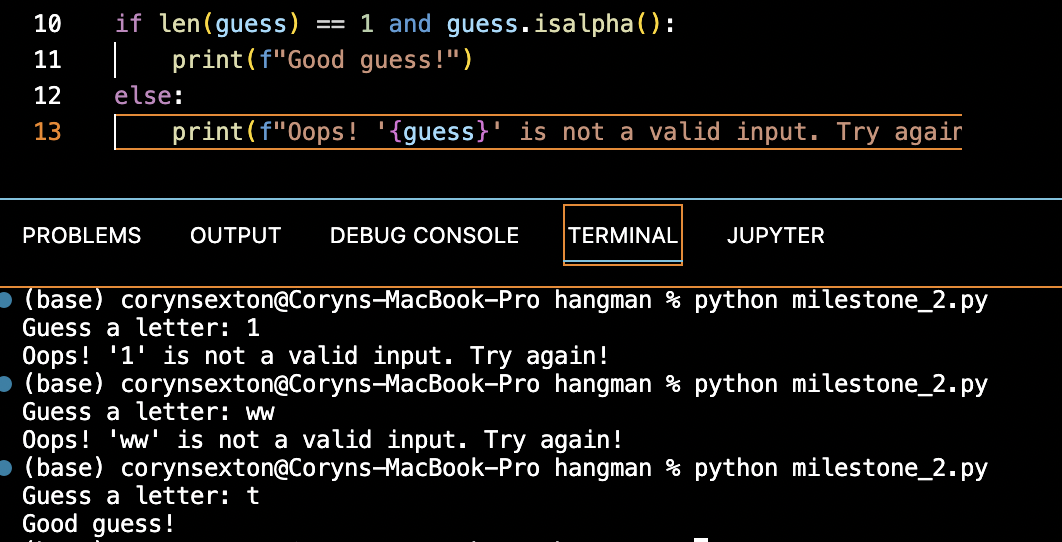Select the TERMINAL tab

click(x=622, y=235)
